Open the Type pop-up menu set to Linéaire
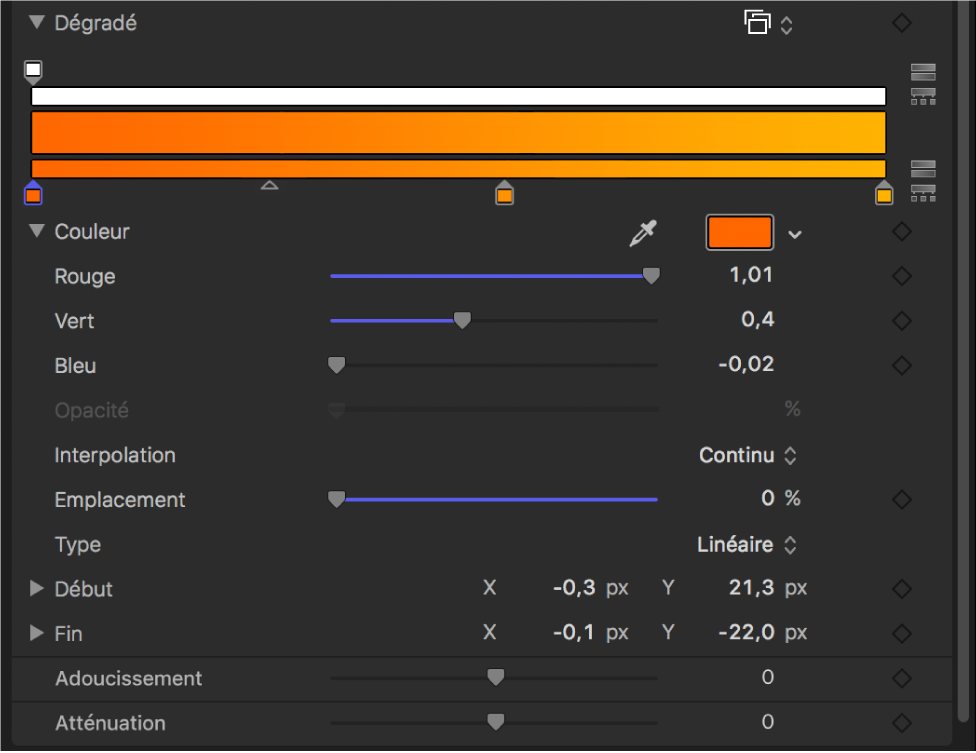 point(746,545)
